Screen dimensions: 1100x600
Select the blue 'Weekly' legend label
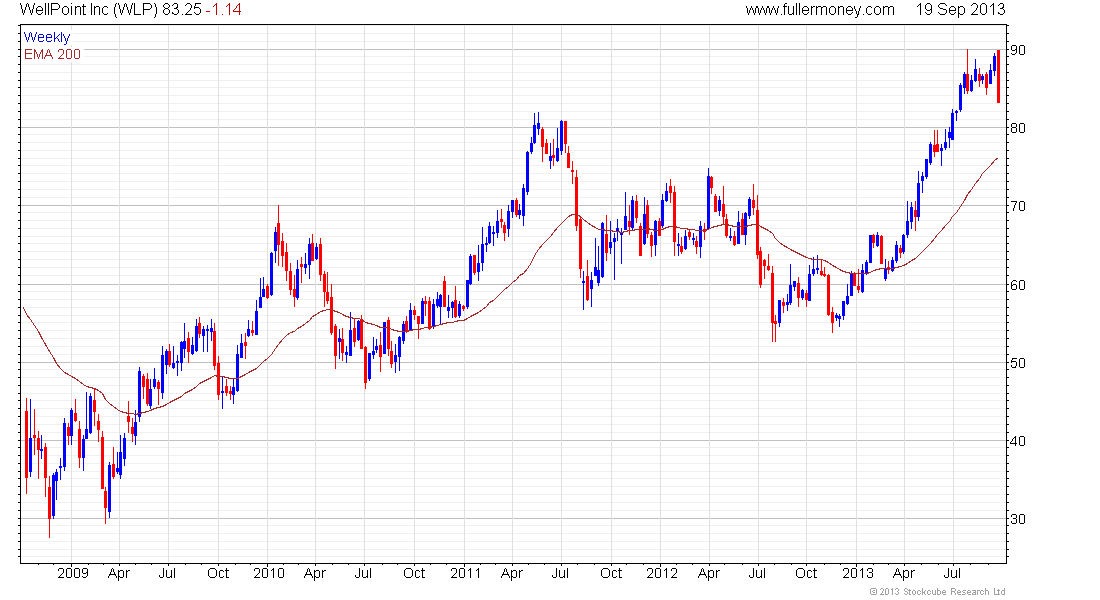pos(46,37)
